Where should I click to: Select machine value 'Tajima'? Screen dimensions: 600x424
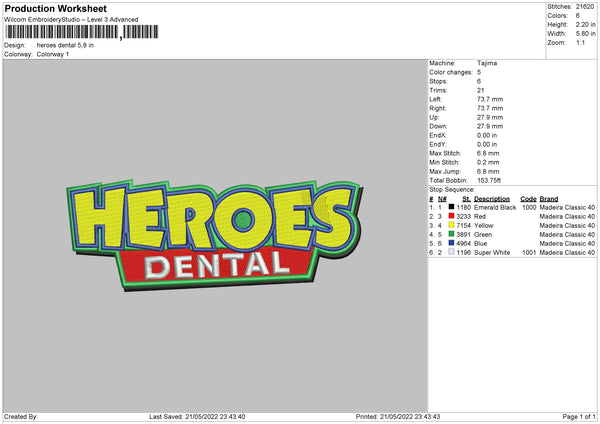point(487,63)
